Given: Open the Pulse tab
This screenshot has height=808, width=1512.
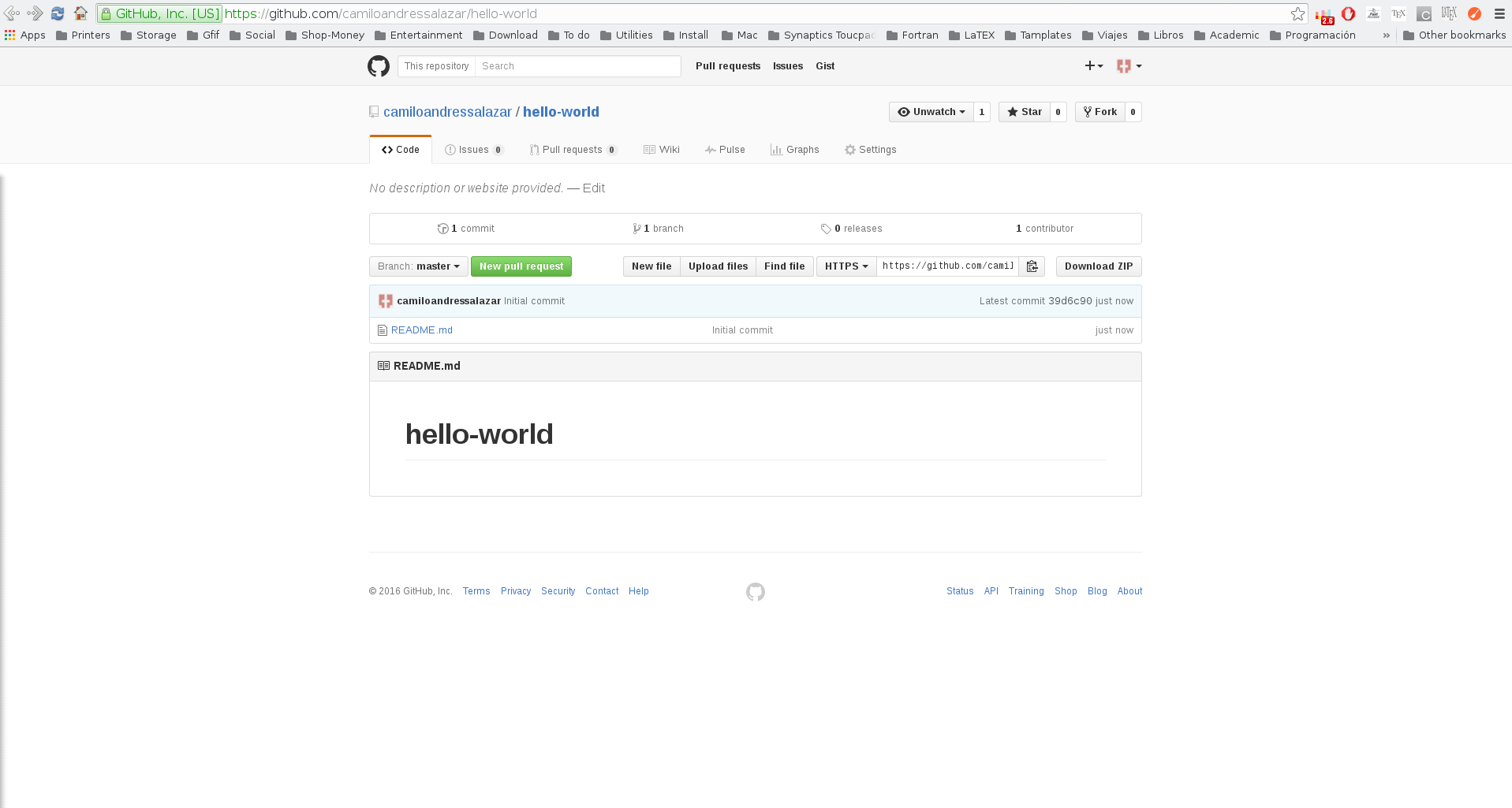Looking at the screenshot, I should click(725, 150).
